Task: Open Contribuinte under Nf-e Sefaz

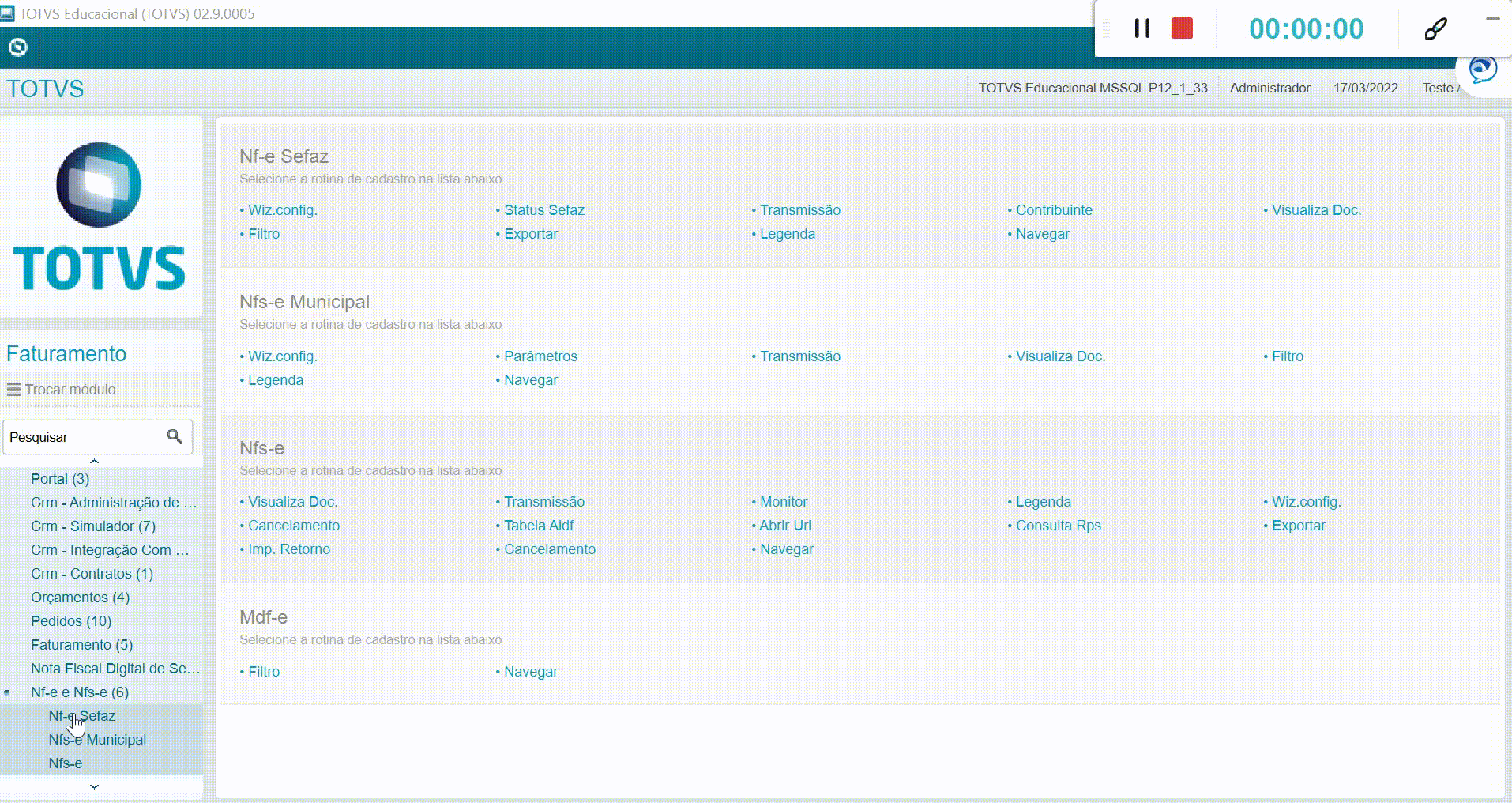Action: pos(1054,210)
